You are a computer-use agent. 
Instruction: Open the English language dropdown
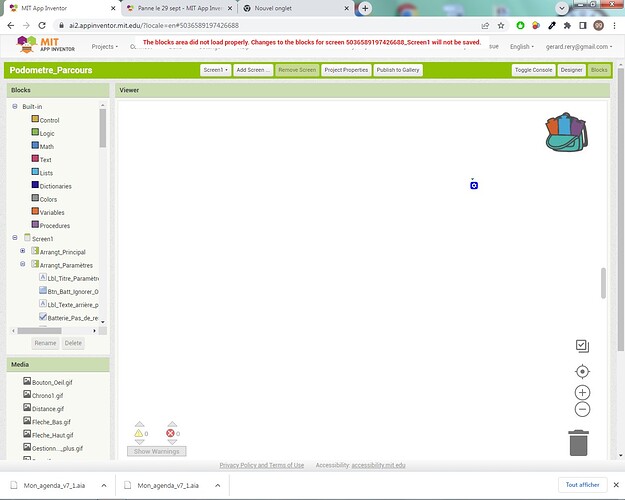(x=522, y=47)
